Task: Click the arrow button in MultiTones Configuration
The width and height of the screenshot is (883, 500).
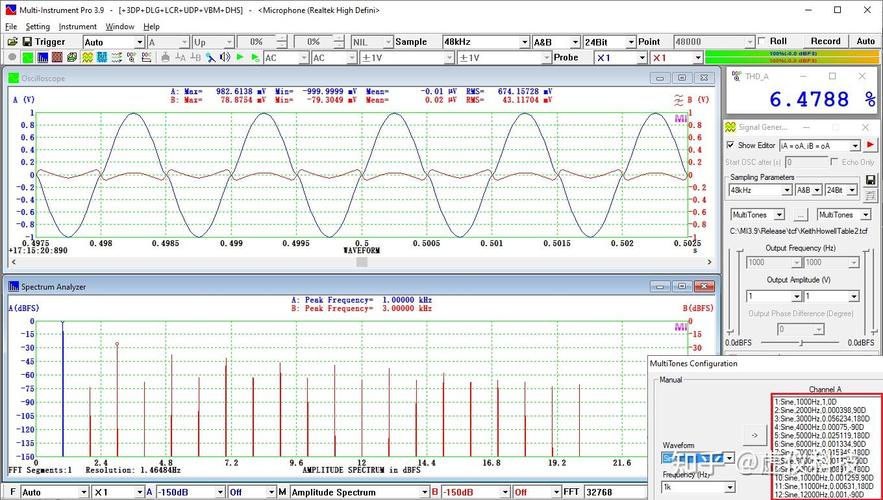Action: 755,434
